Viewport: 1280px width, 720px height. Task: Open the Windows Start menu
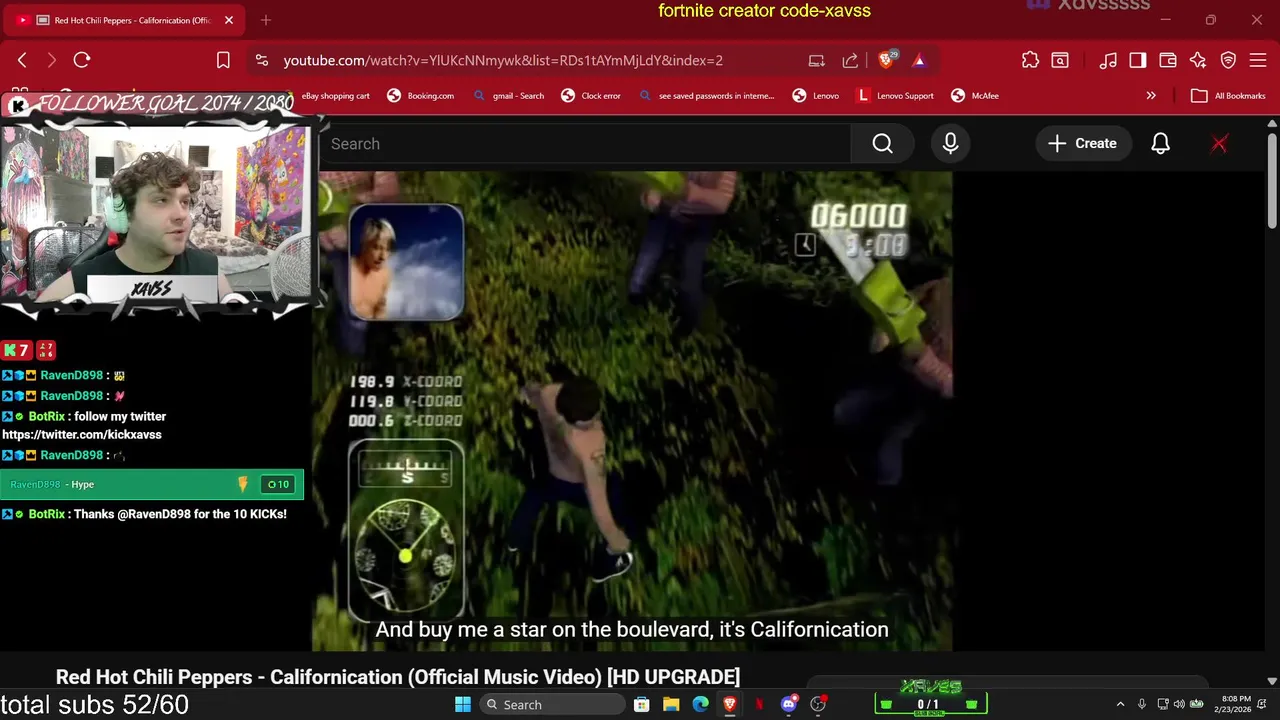tap(463, 705)
